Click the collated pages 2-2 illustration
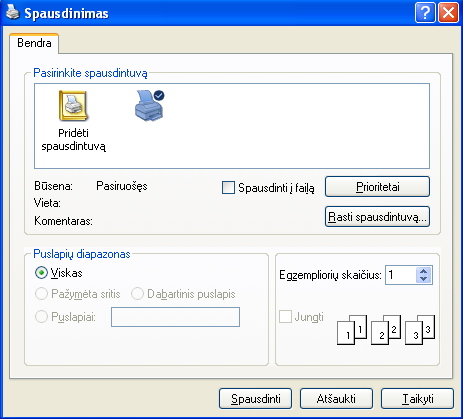Screen dimensions: 463x419 [x=386, y=330]
